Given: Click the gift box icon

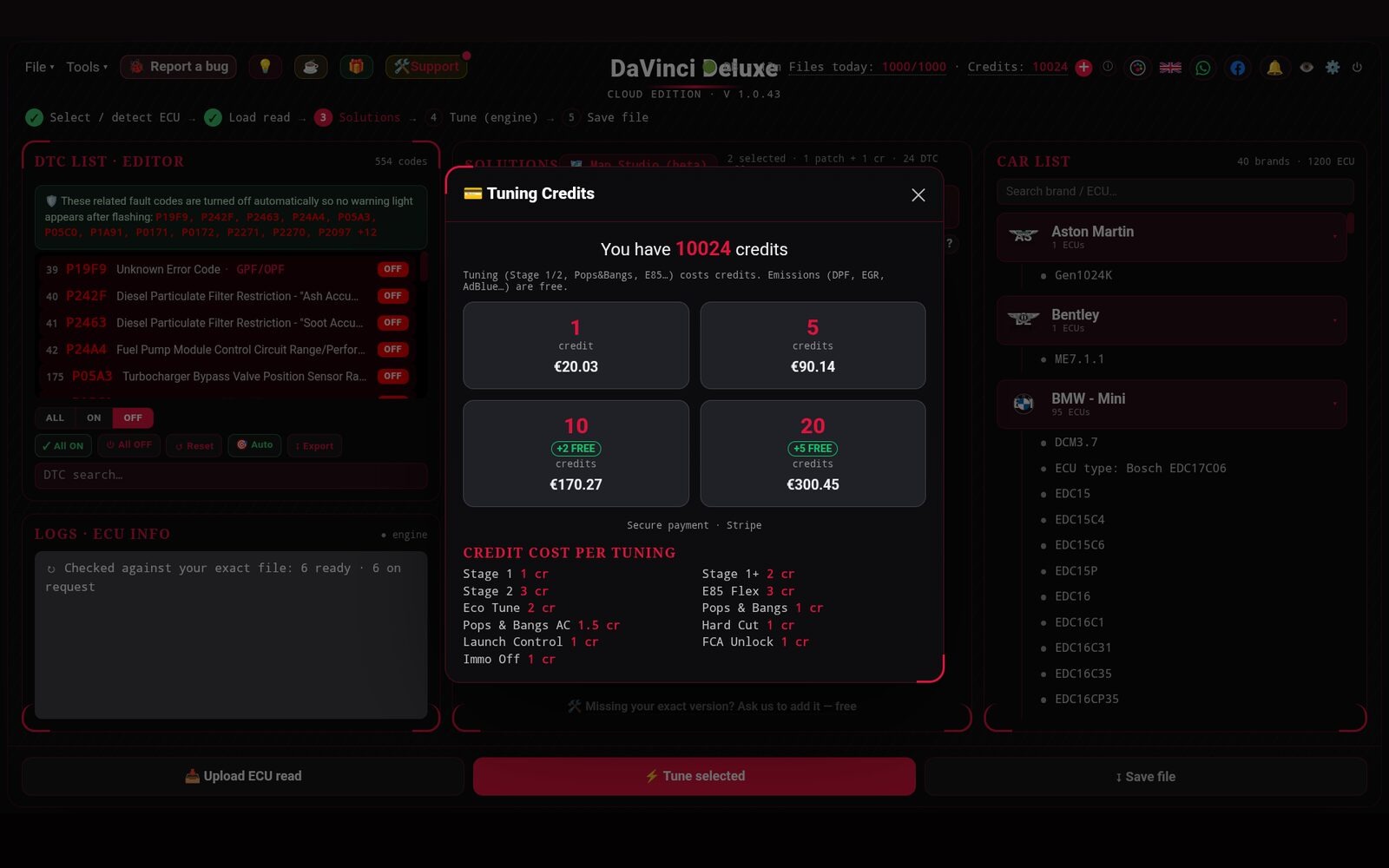Looking at the screenshot, I should tap(356, 67).
